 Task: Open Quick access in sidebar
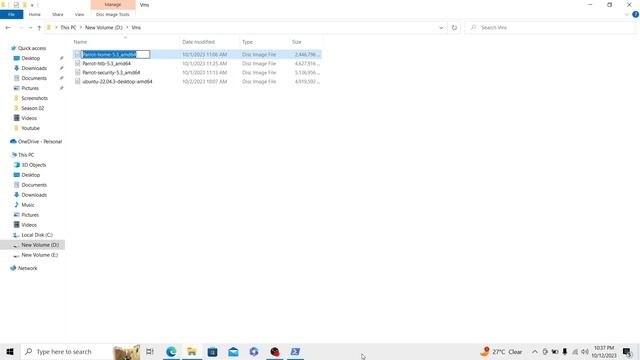click(32, 48)
